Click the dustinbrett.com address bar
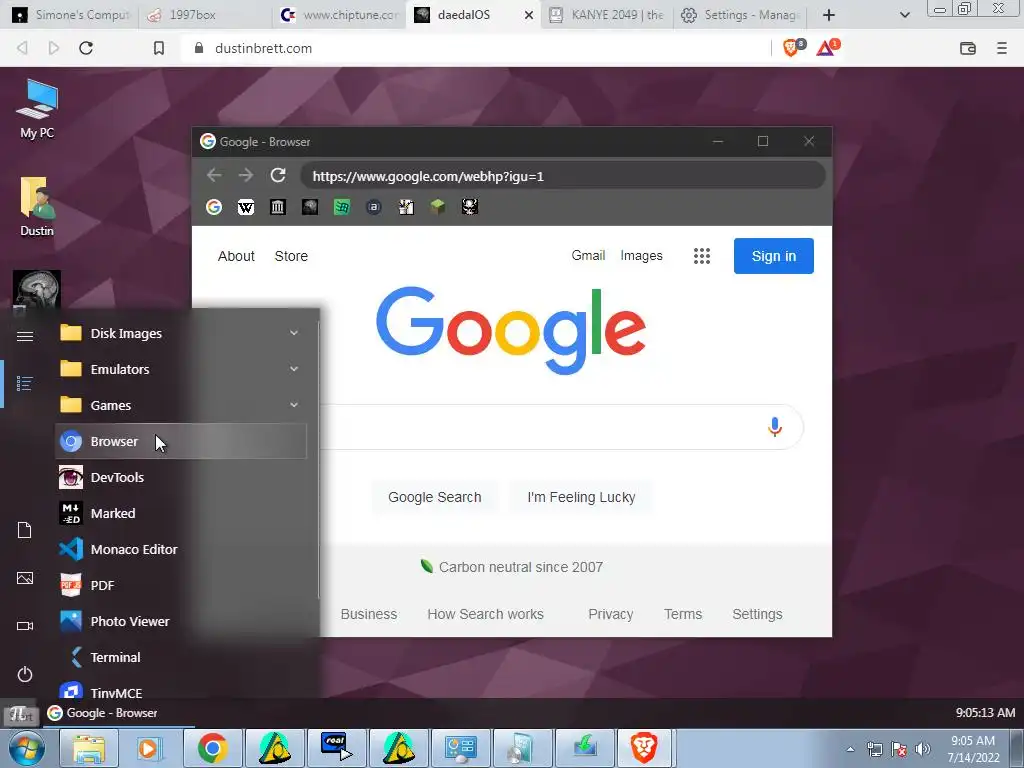The height and width of the screenshot is (768, 1024). coord(477,48)
